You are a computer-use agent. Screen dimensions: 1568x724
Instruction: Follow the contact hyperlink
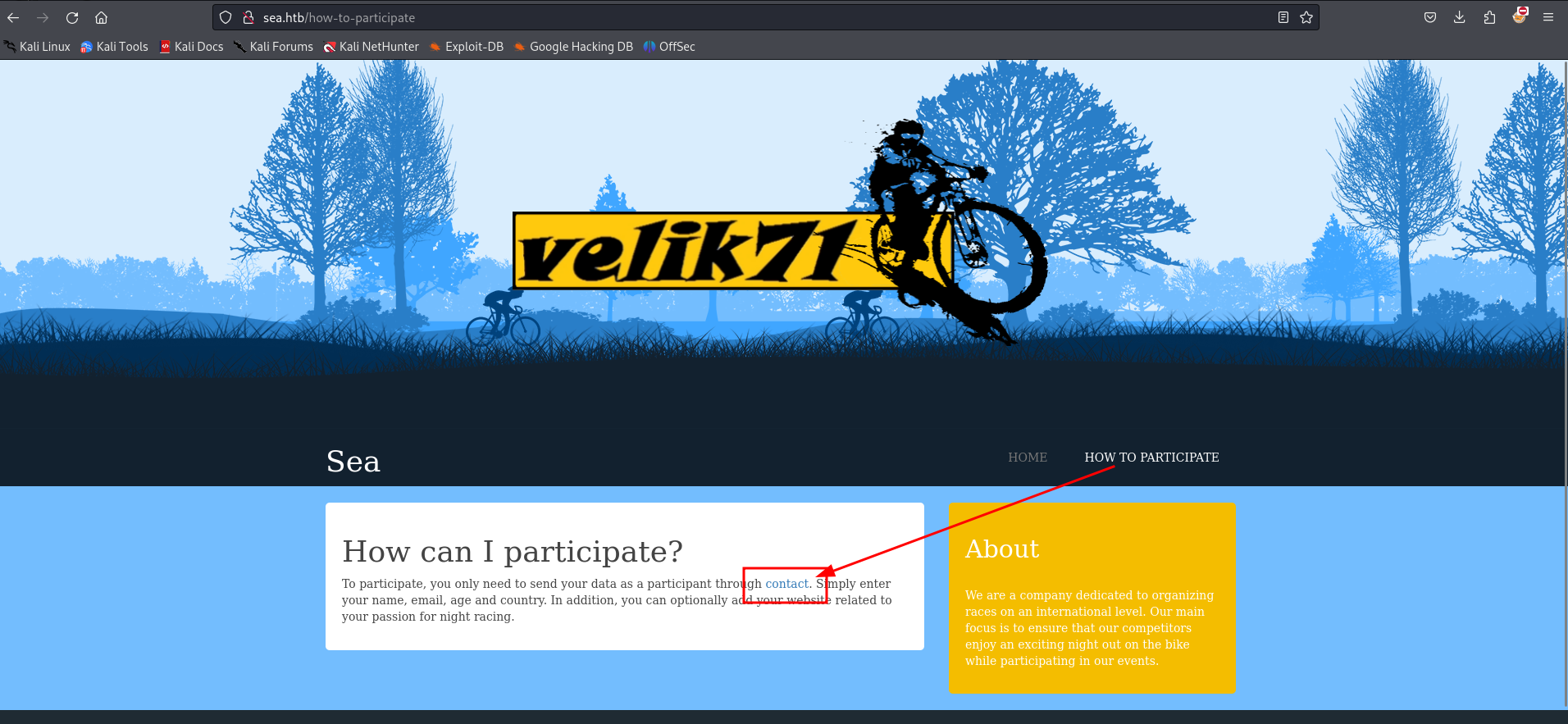click(786, 584)
